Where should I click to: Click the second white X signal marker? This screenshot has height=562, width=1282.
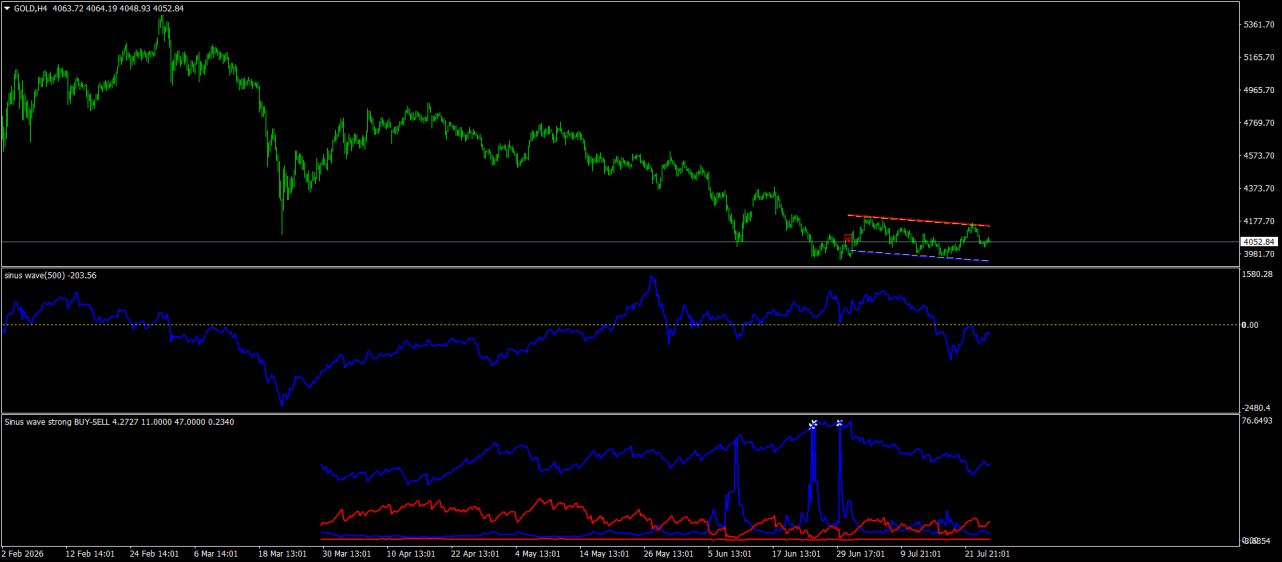click(839, 424)
